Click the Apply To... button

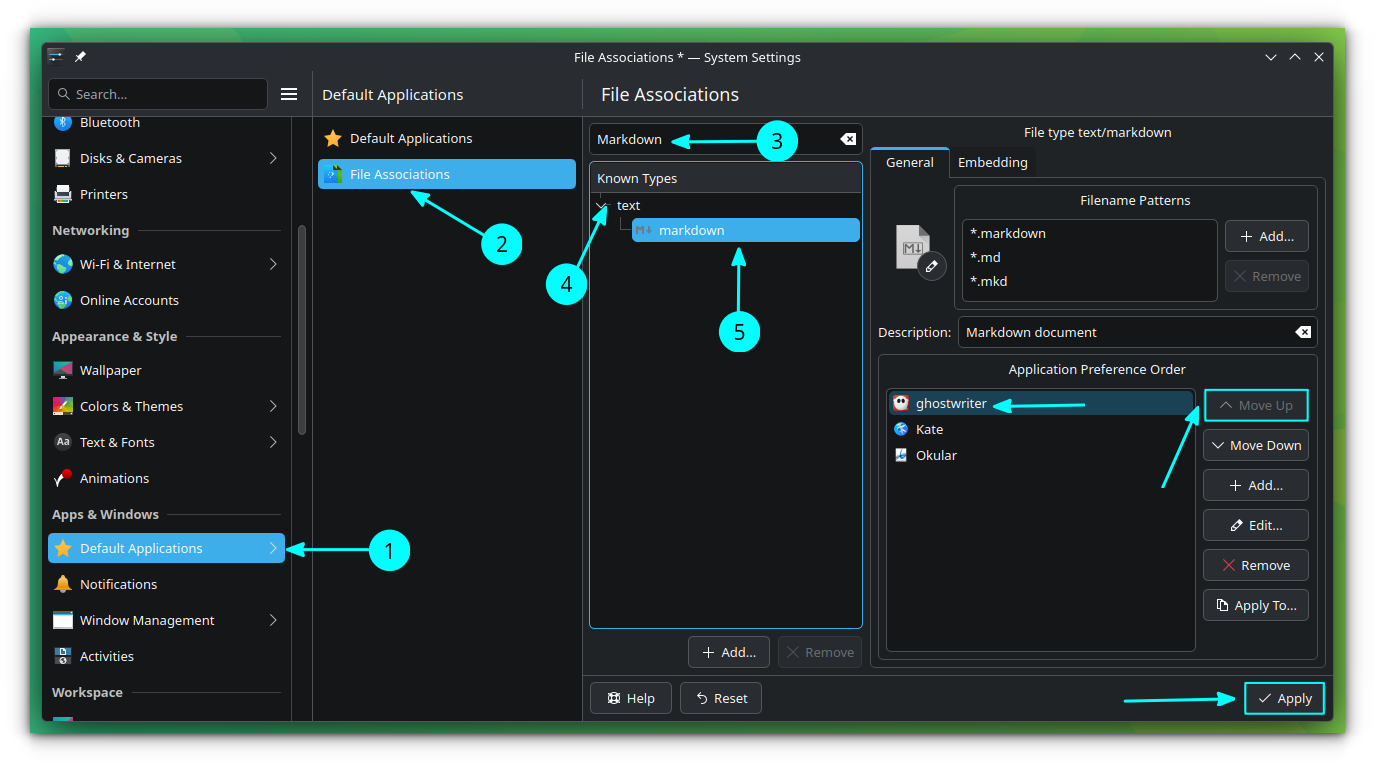[x=1256, y=605]
